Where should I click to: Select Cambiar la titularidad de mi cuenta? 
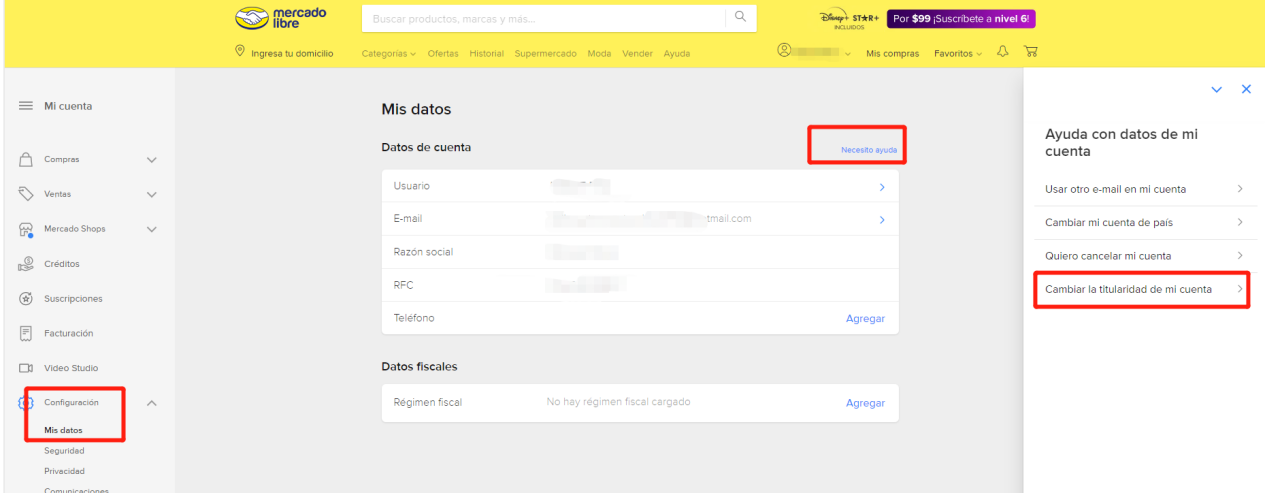(1131, 289)
